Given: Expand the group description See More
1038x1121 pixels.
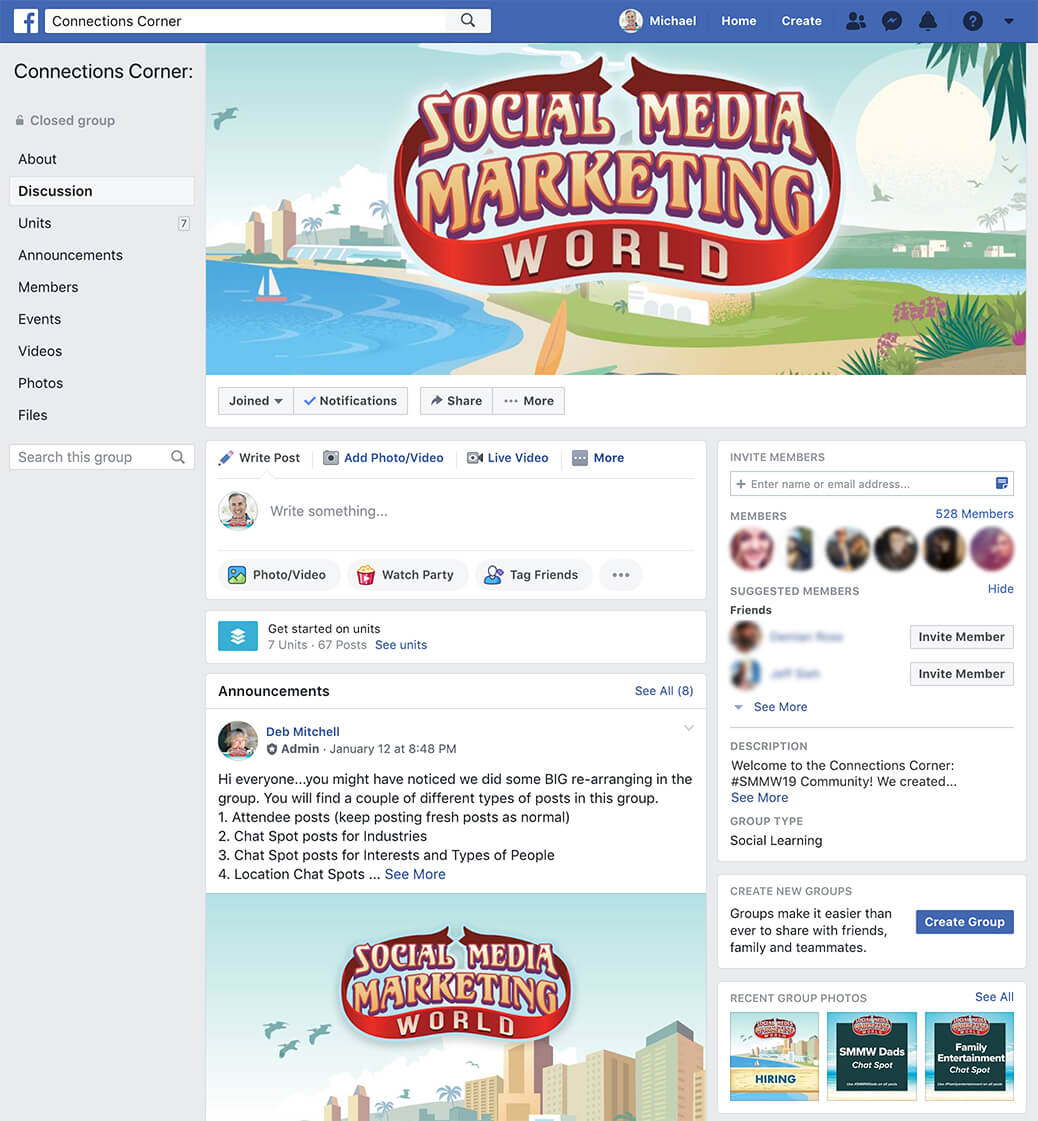Looking at the screenshot, I should click(759, 798).
